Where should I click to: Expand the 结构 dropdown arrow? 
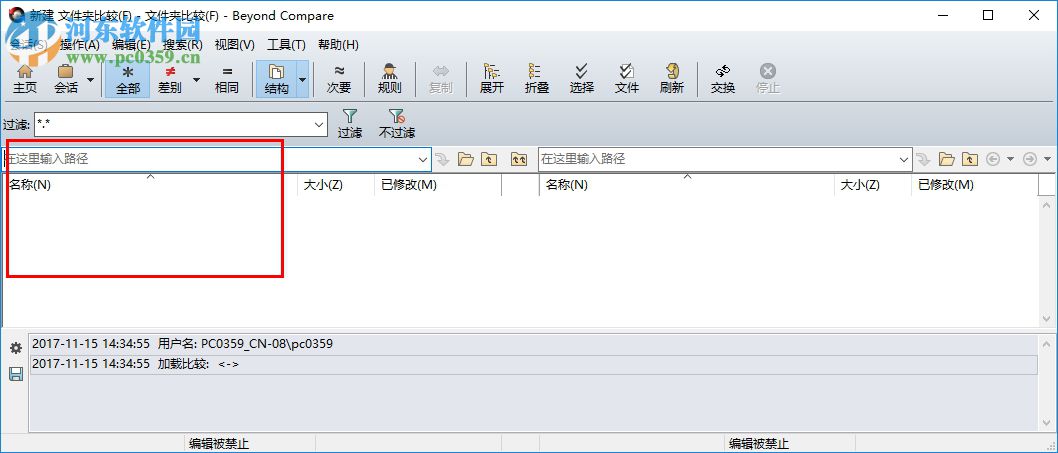(x=302, y=79)
